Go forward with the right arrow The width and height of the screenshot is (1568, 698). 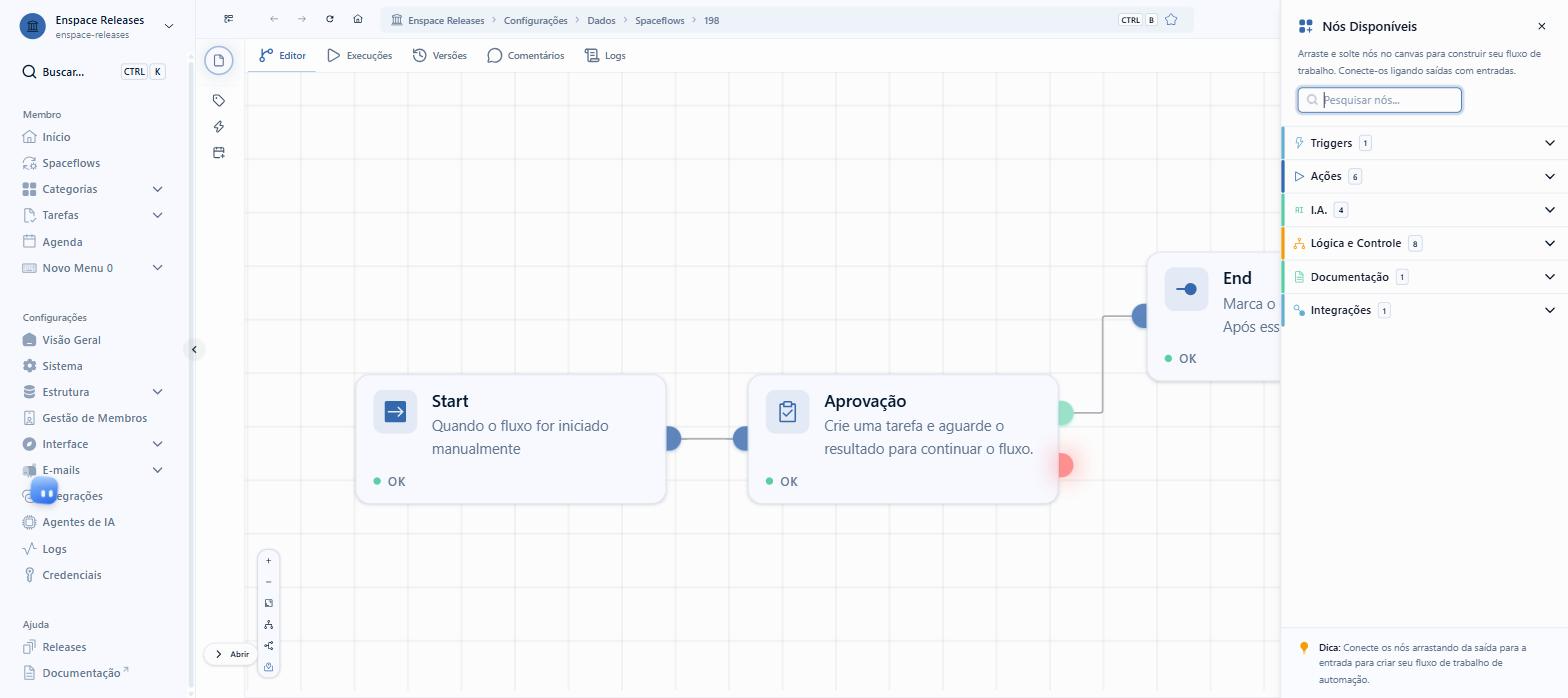coord(302,19)
